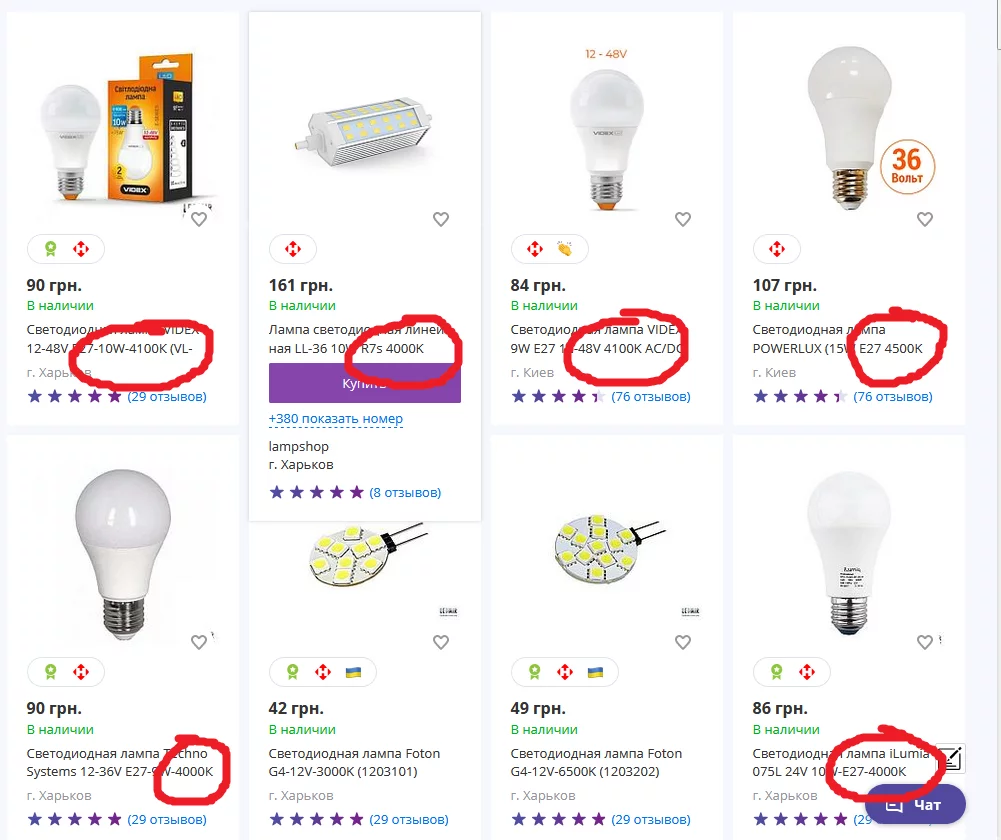Show the +380 seller phone number

click(x=336, y=419)
